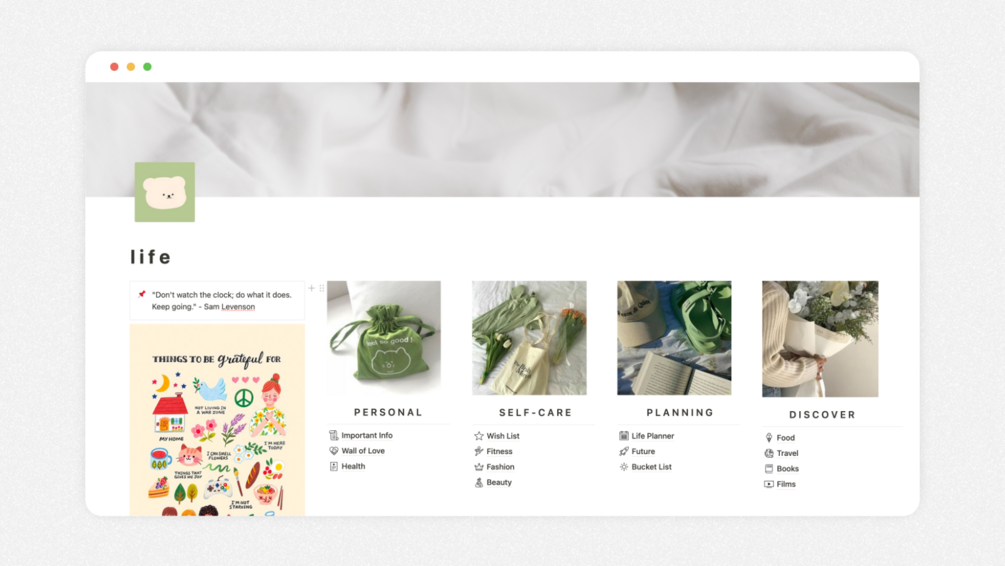Click the globe icon beside Travel
This screenshot has width=1005, height=566.
pos(769,453)
